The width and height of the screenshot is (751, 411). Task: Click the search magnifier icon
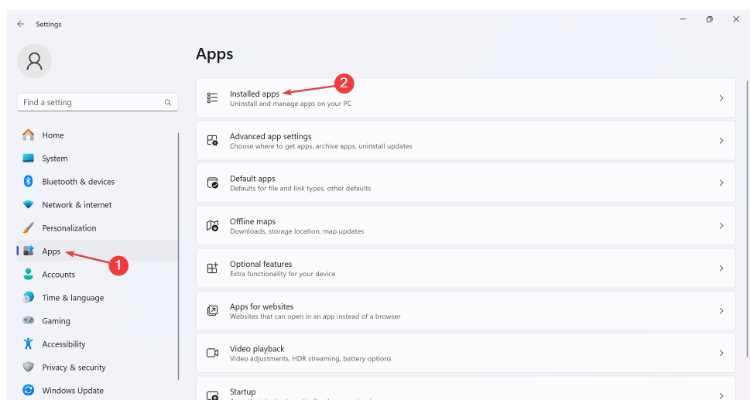168,102
